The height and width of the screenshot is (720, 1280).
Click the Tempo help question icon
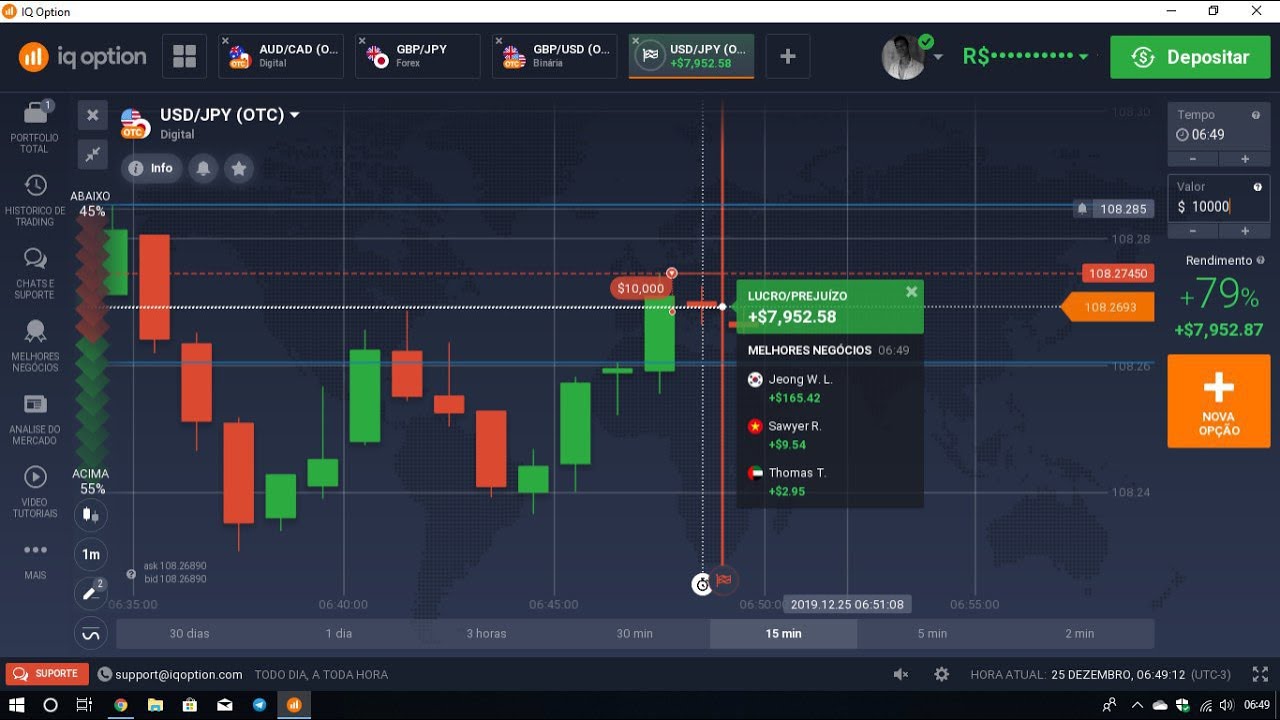click(x=1256, y=115)
